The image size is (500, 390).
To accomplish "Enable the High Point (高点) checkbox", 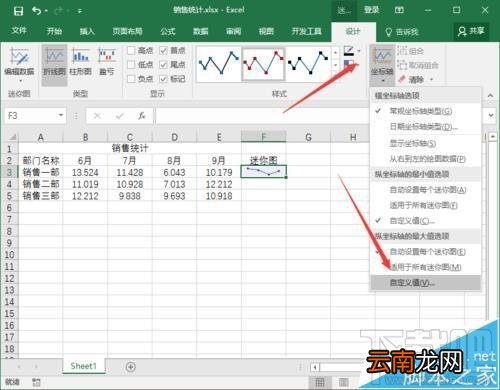I will [131, 51].
